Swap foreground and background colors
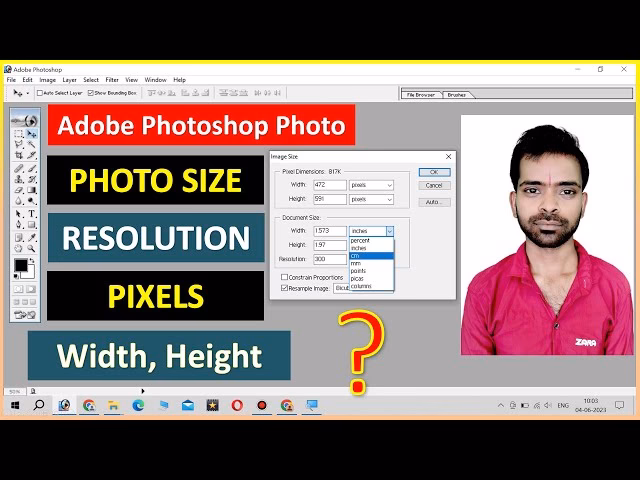 32,260
